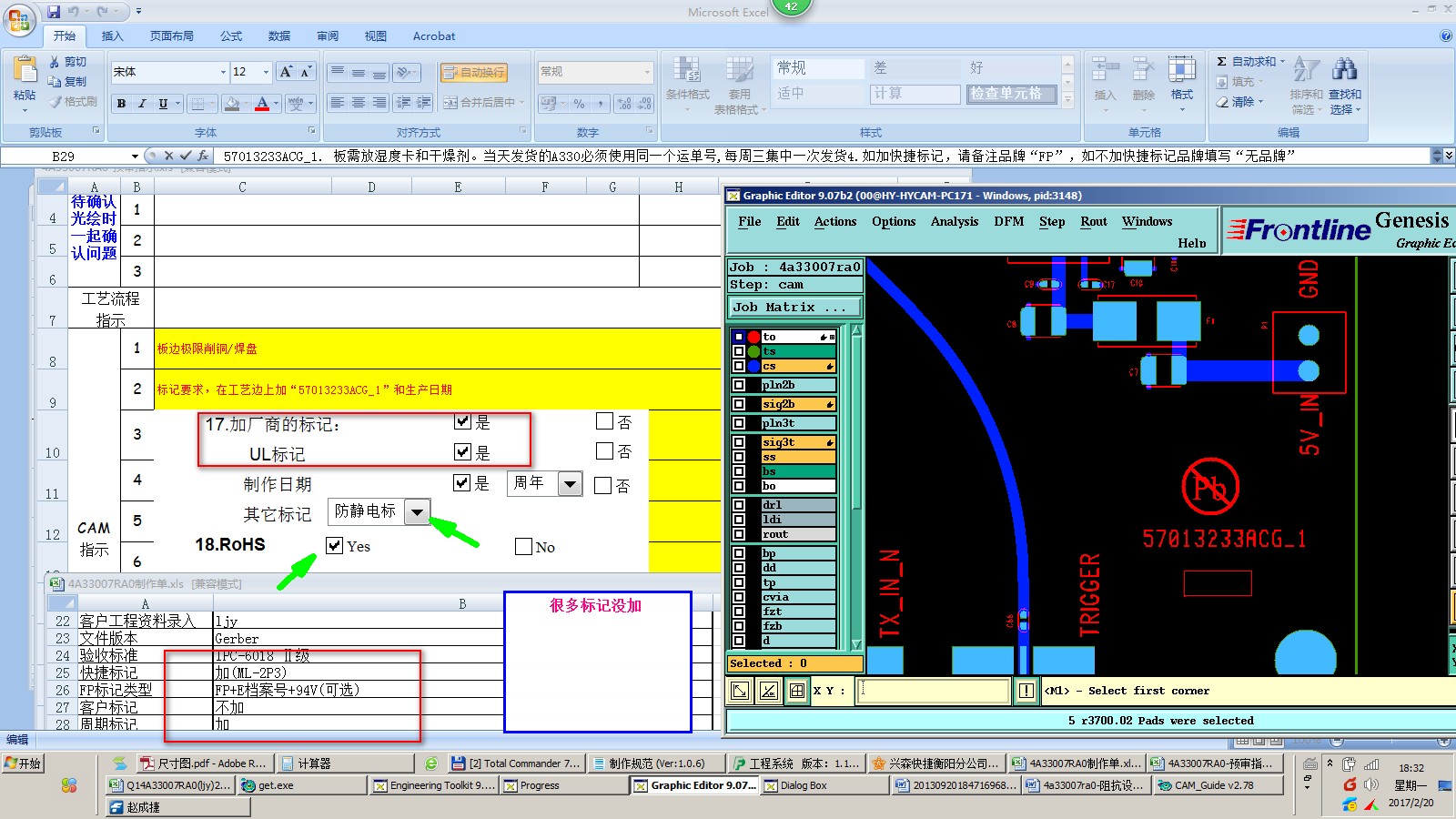This screenshot has height=819, width=1456.
Task: Toggle the RoHS Yes checkbox
Action: point(335,545)
